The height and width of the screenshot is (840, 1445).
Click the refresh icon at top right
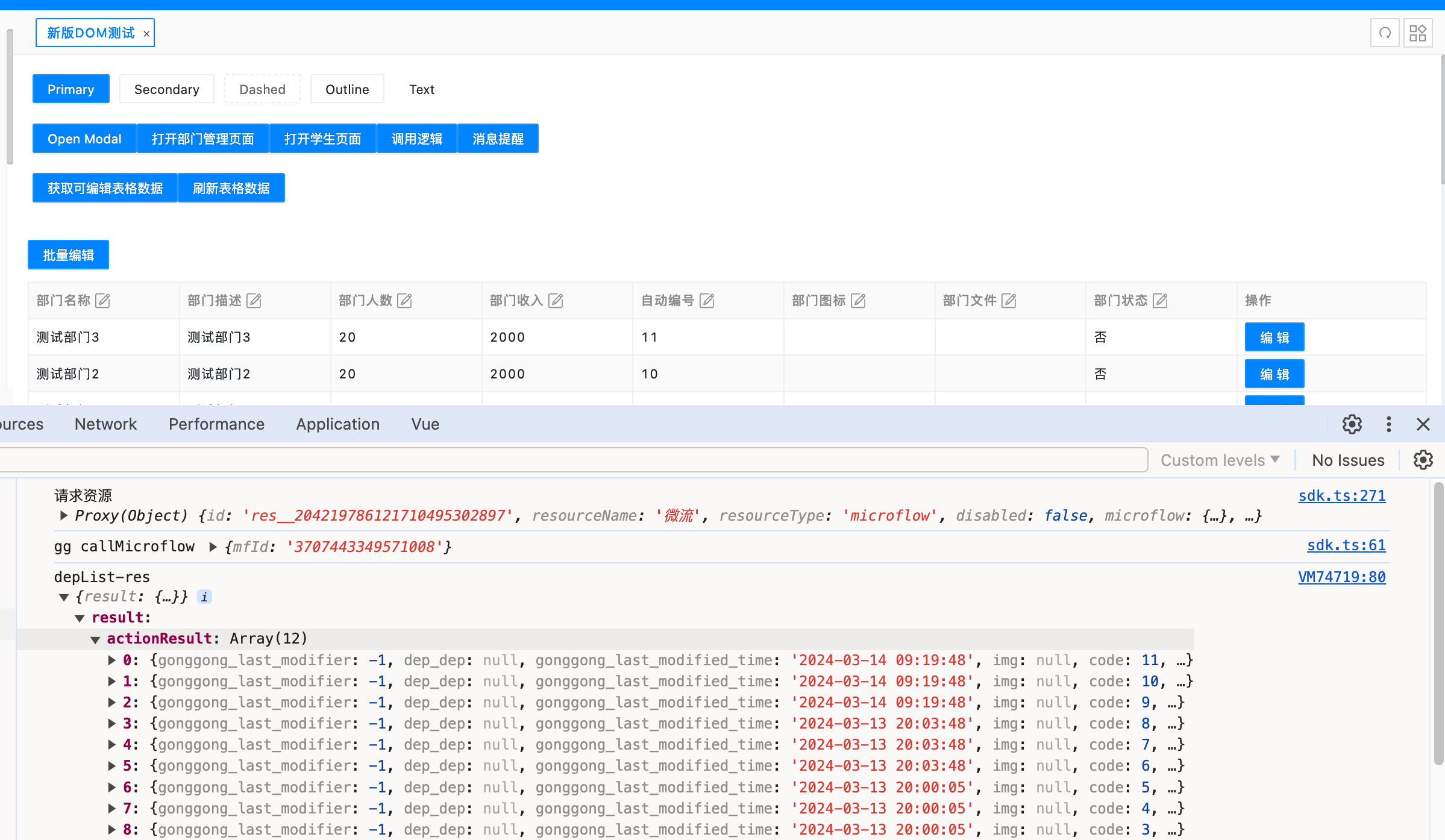(x=1385, y=33)
